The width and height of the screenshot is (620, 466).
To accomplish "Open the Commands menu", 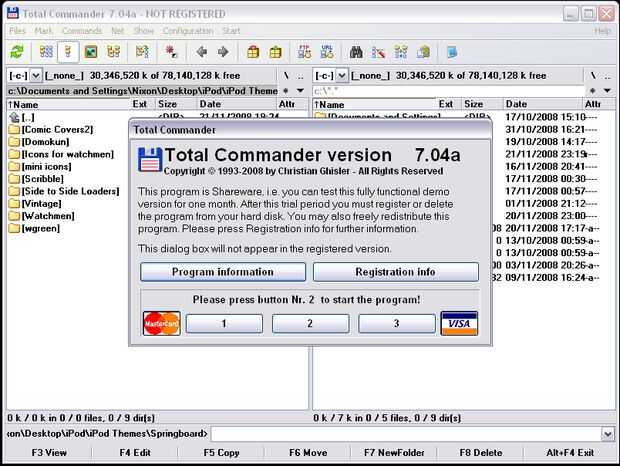I will pyautogui.click(x=82, y=30).
